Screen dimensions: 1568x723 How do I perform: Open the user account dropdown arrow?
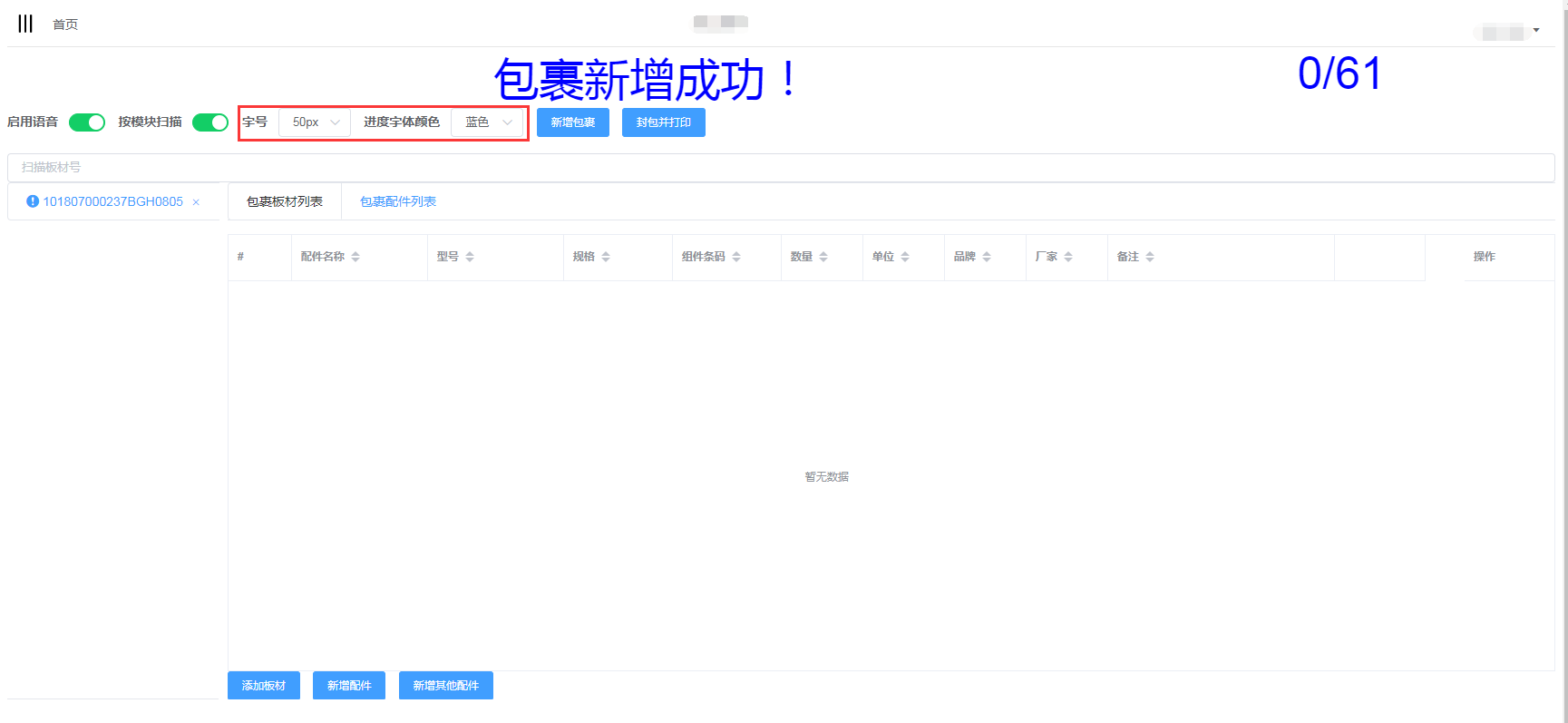tap(1536, 30)
